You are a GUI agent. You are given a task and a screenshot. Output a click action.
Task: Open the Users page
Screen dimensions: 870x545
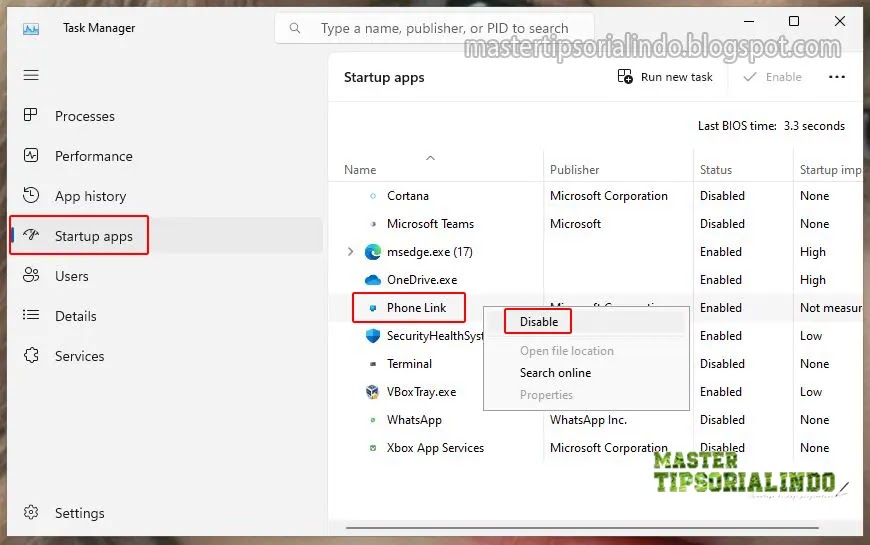click(x=72, y=276)
